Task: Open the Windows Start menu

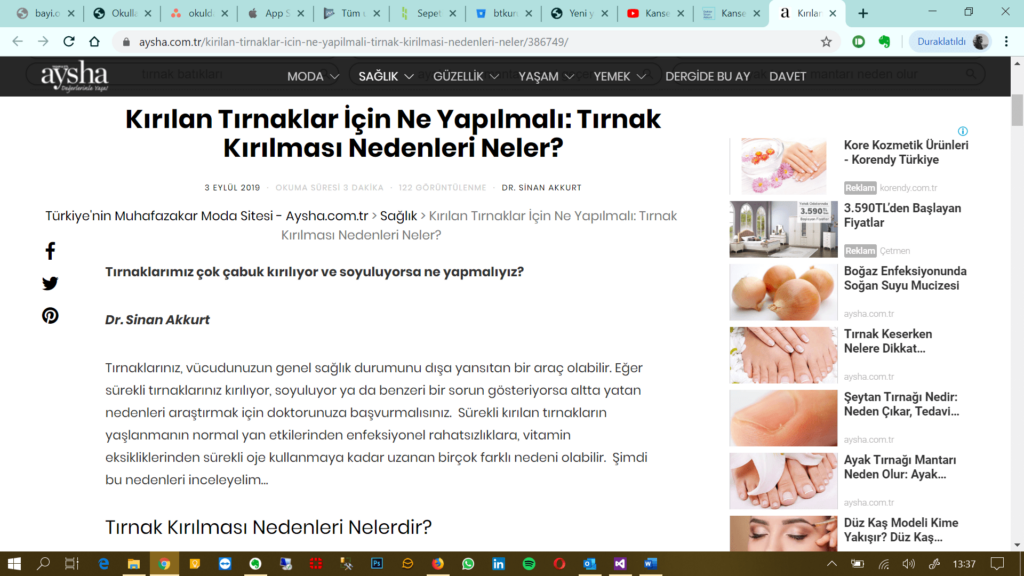Action: click(14, 564)
